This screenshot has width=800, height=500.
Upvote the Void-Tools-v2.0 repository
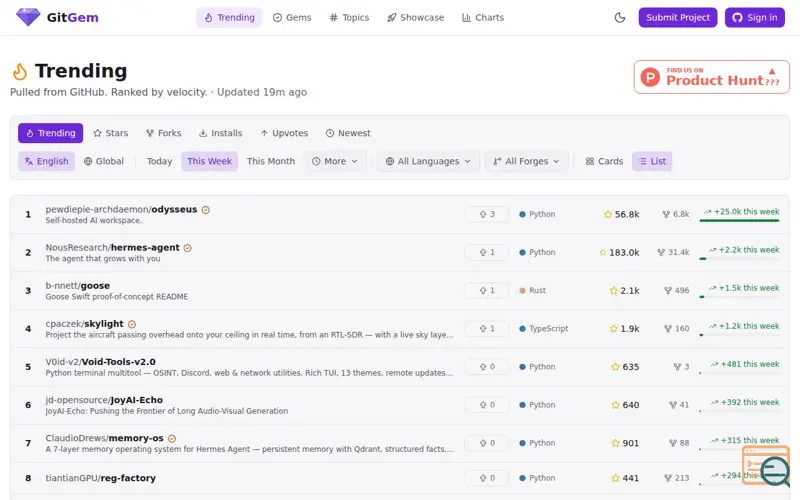(487, 367)
